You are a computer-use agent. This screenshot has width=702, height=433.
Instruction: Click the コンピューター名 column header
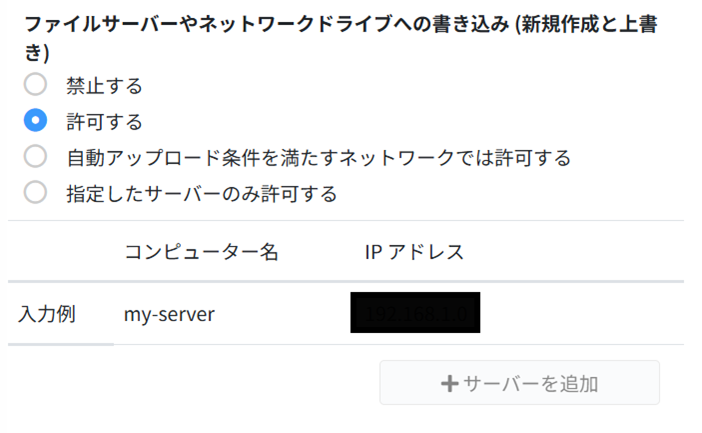(x=201, y=252)
